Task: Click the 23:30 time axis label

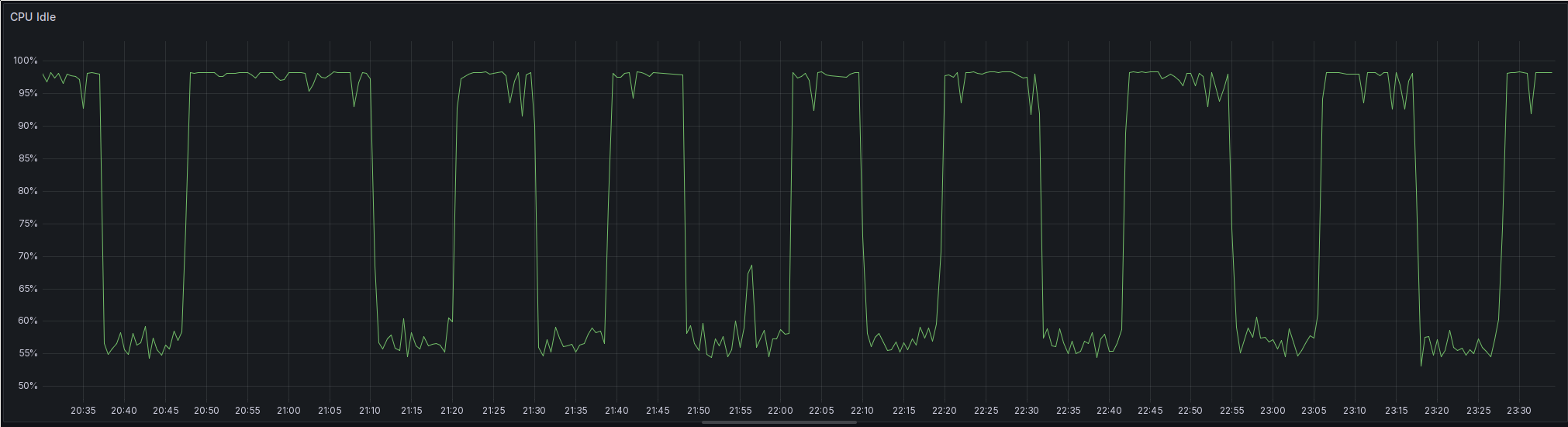Action: [x=1519, y=411]
